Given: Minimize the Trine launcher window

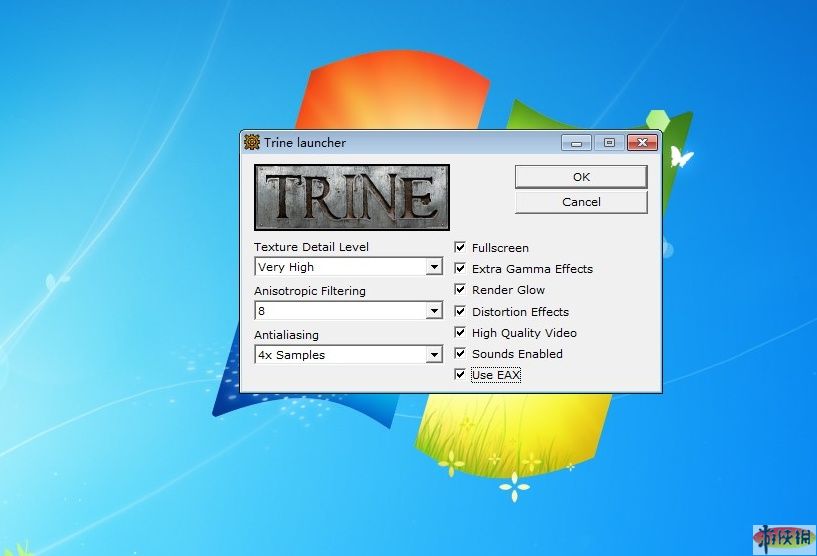Looking at the screenshot, I should coord(576,142).
